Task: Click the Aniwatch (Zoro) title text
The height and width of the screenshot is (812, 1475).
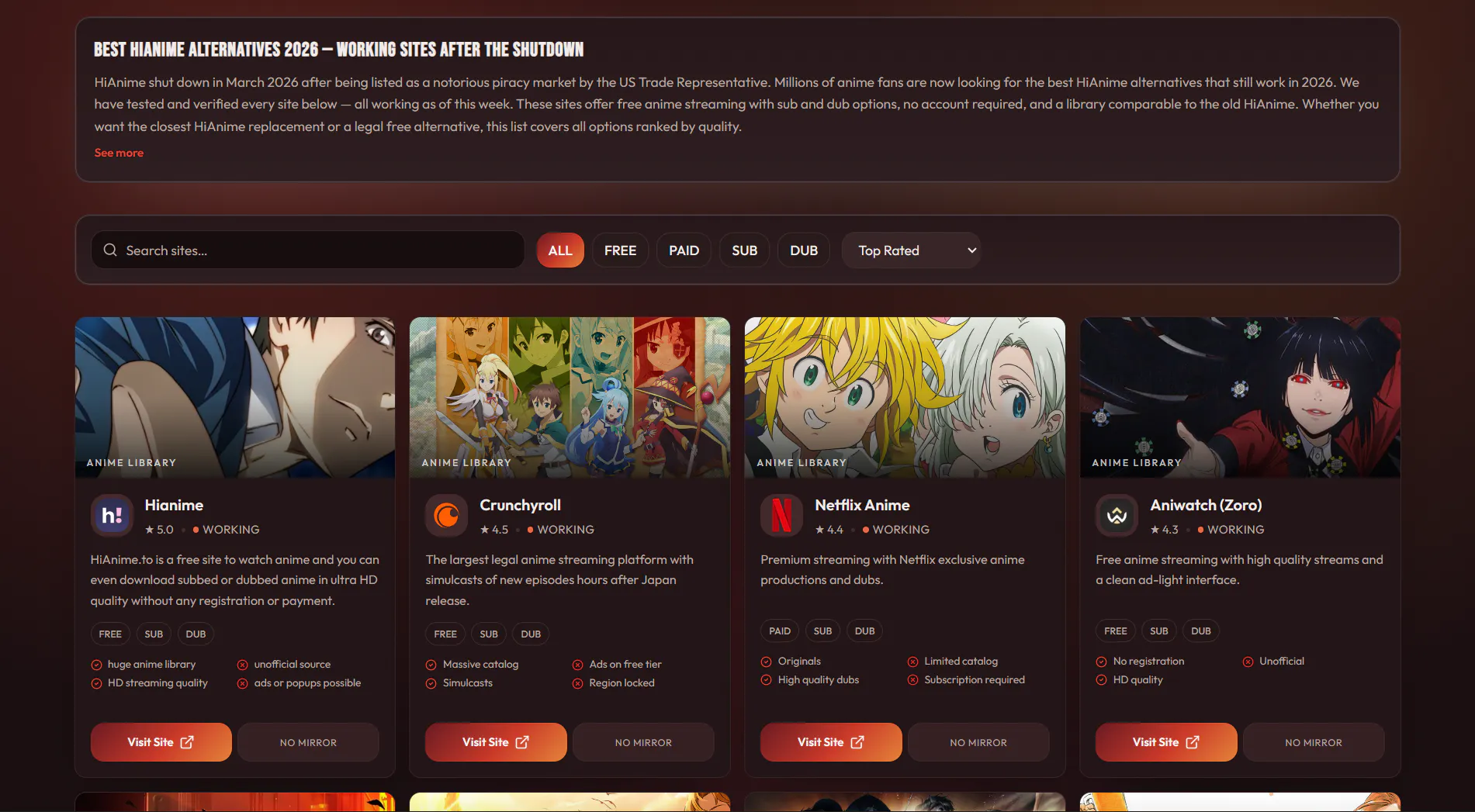Action: 1206,505
